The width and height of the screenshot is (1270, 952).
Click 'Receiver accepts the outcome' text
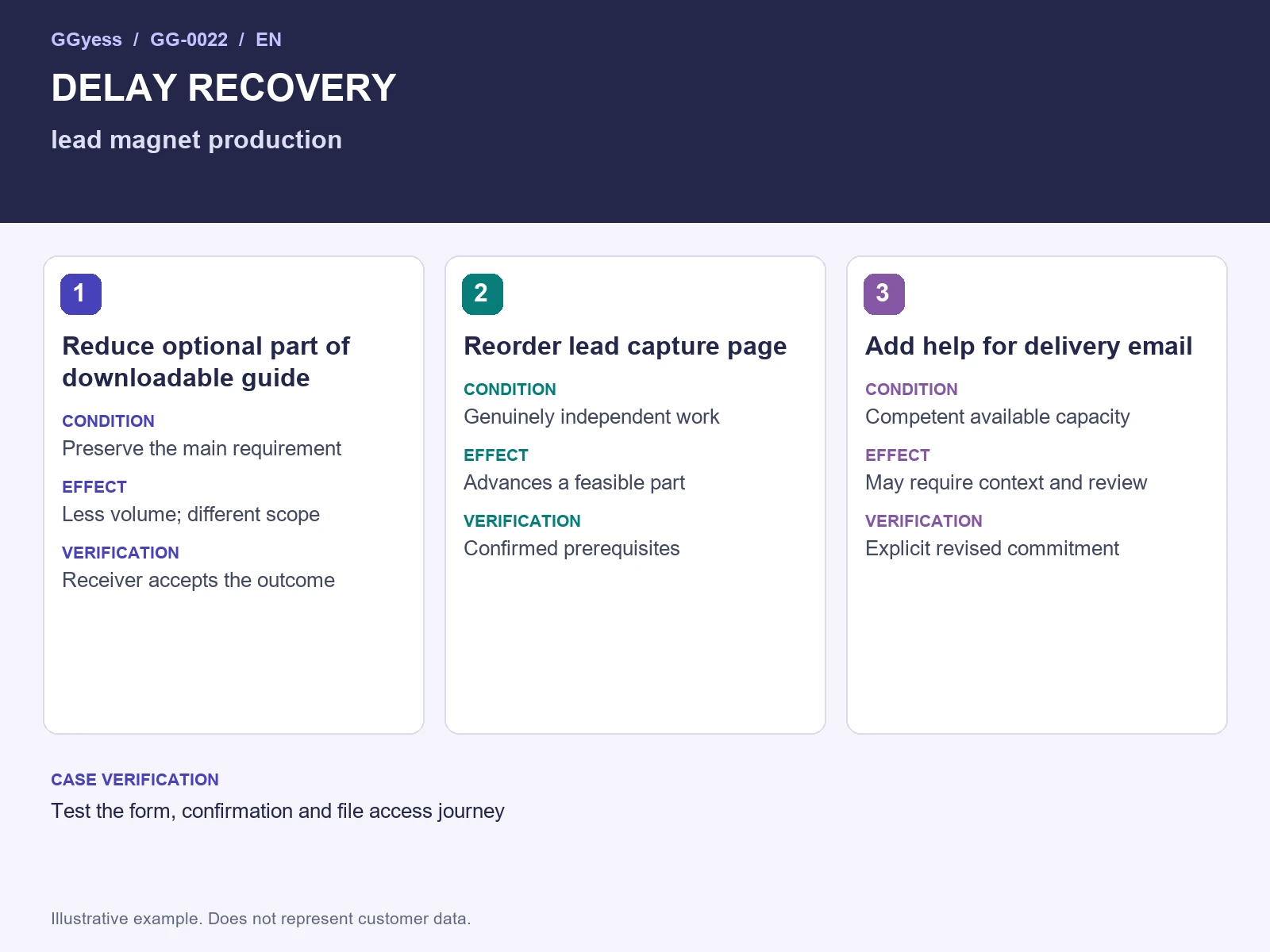(198, 580)
